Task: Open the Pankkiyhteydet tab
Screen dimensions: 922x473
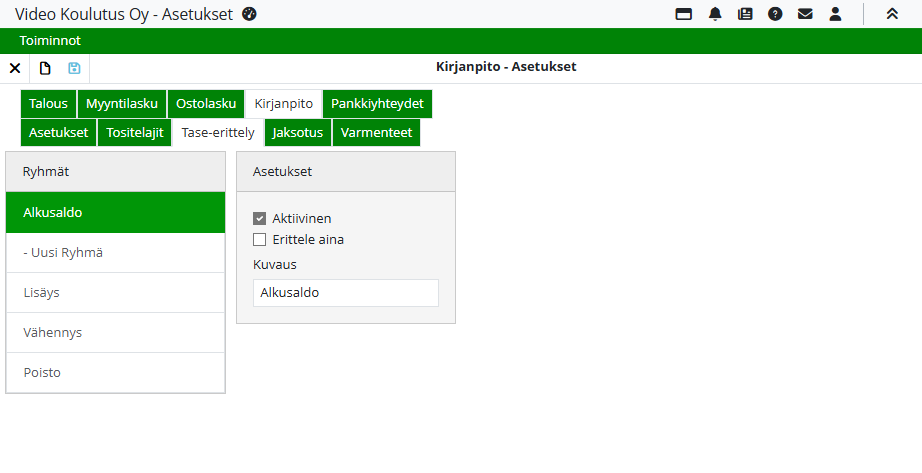Action: pos(377,104)
